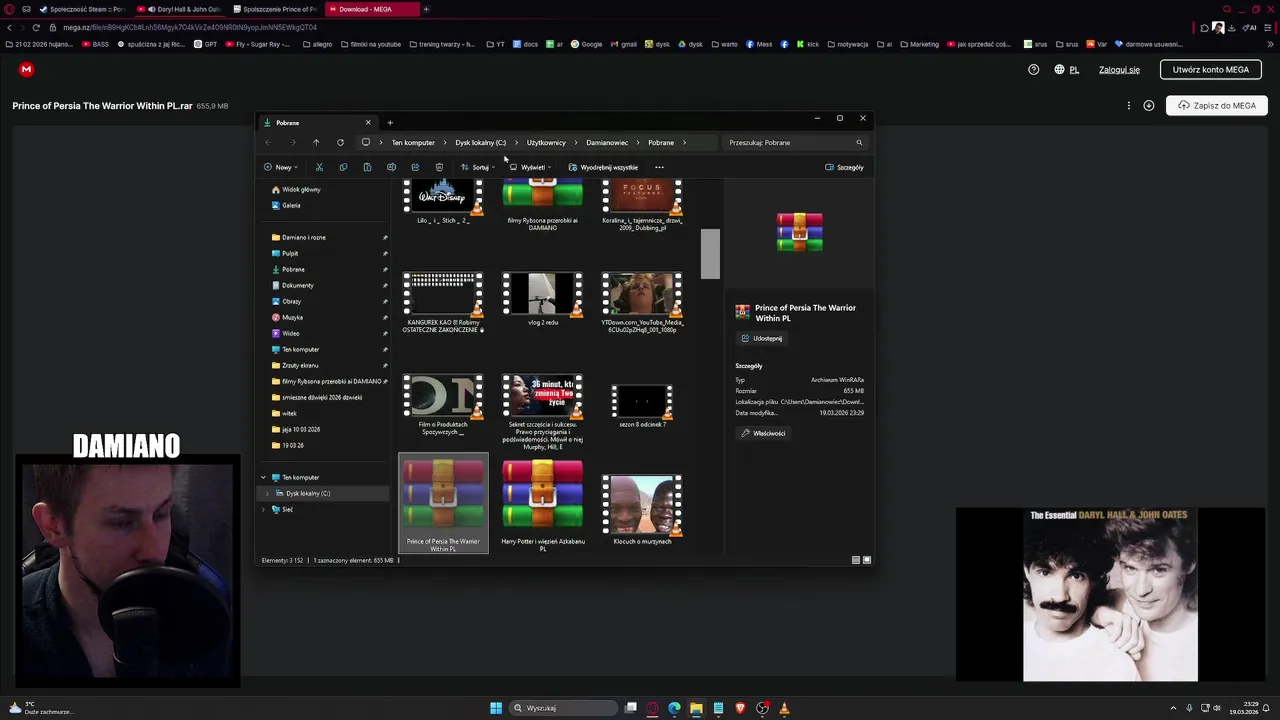Click the browser address bar URL
The height and width of the screenshot is (720, 1280).
coord(190,27)
